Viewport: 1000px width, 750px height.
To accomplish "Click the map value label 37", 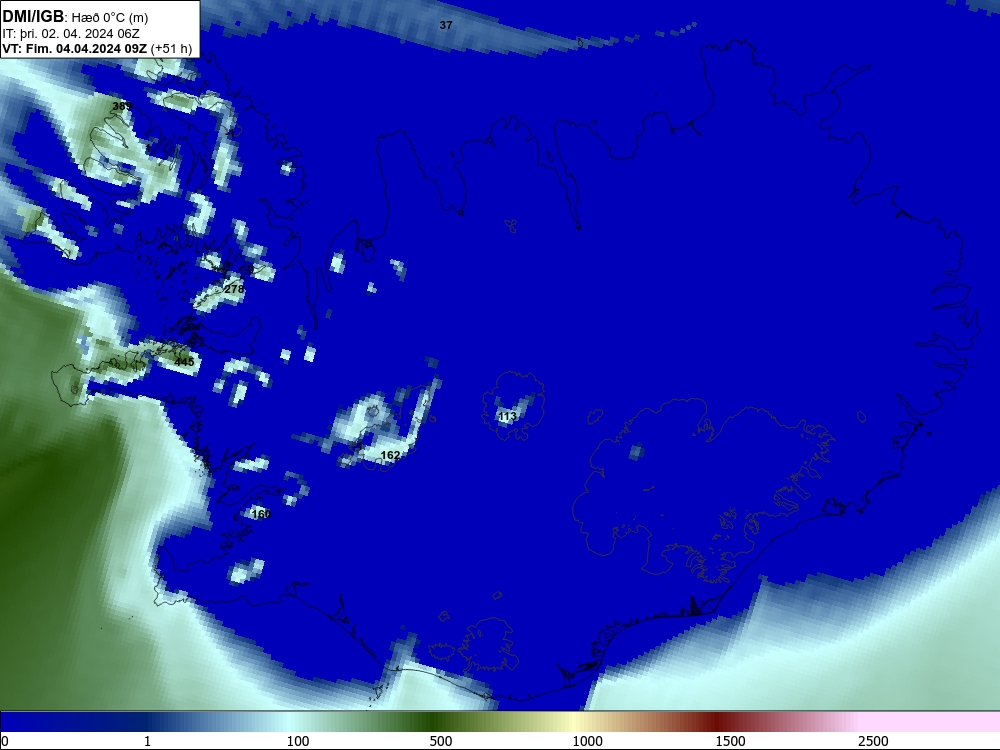I will pyautogui.click(x=446, y=25).
